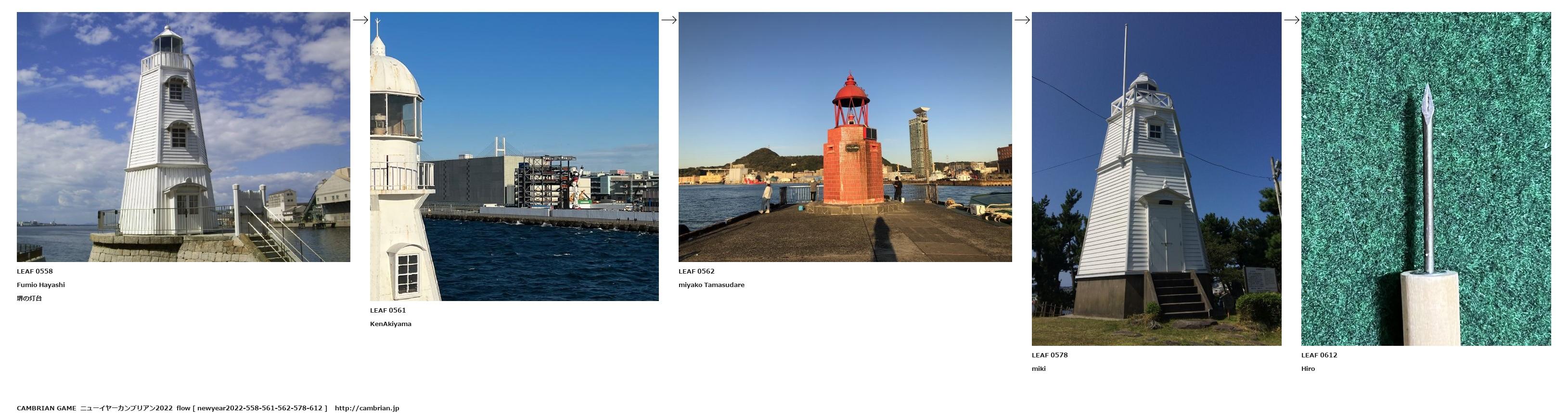This screenshot has height=420, width=1568.
Task: Open miki's white wooden lighthouse photo
Action: 1156,179
